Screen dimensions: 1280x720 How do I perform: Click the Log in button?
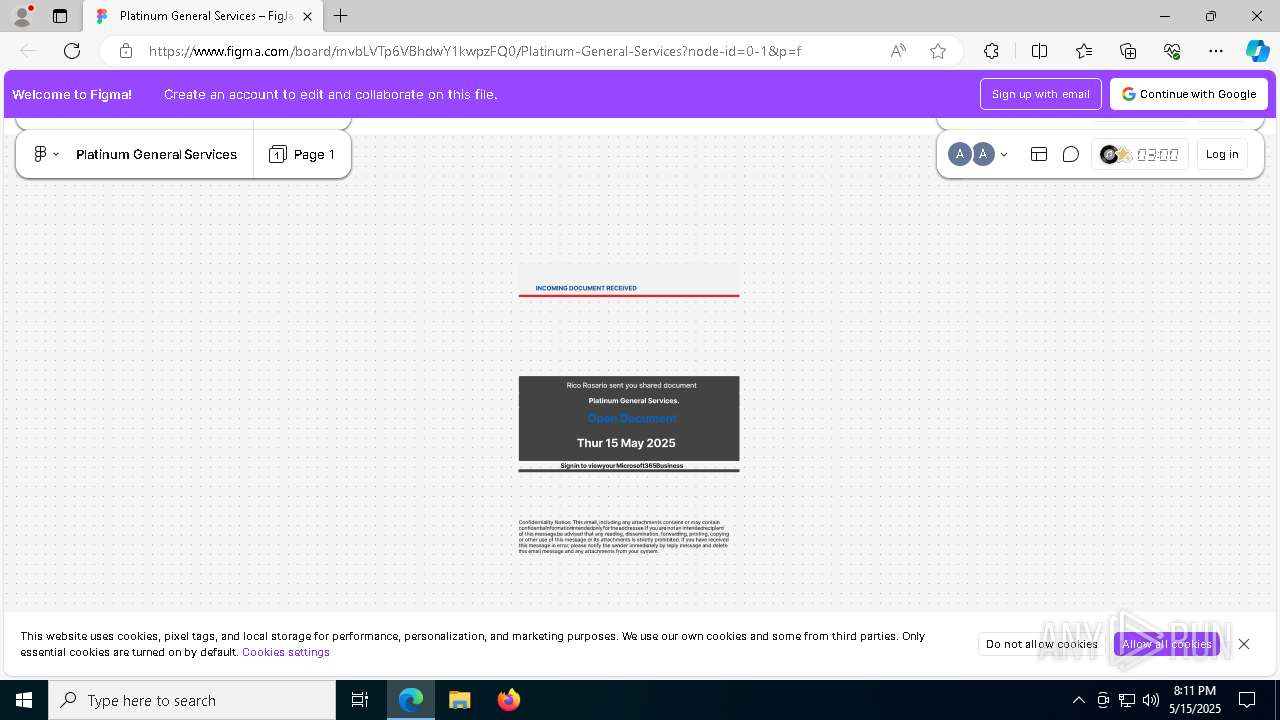(x=1222, y=154)
